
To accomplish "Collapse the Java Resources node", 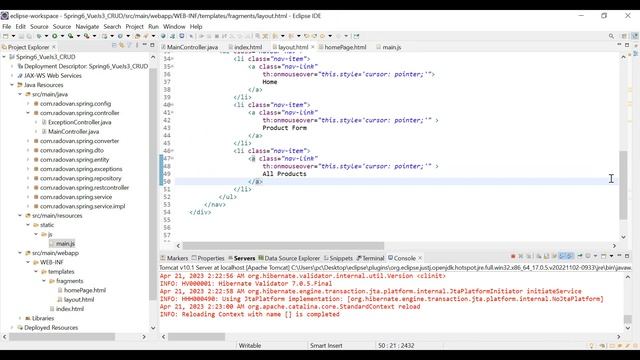I will coord(12,85).
